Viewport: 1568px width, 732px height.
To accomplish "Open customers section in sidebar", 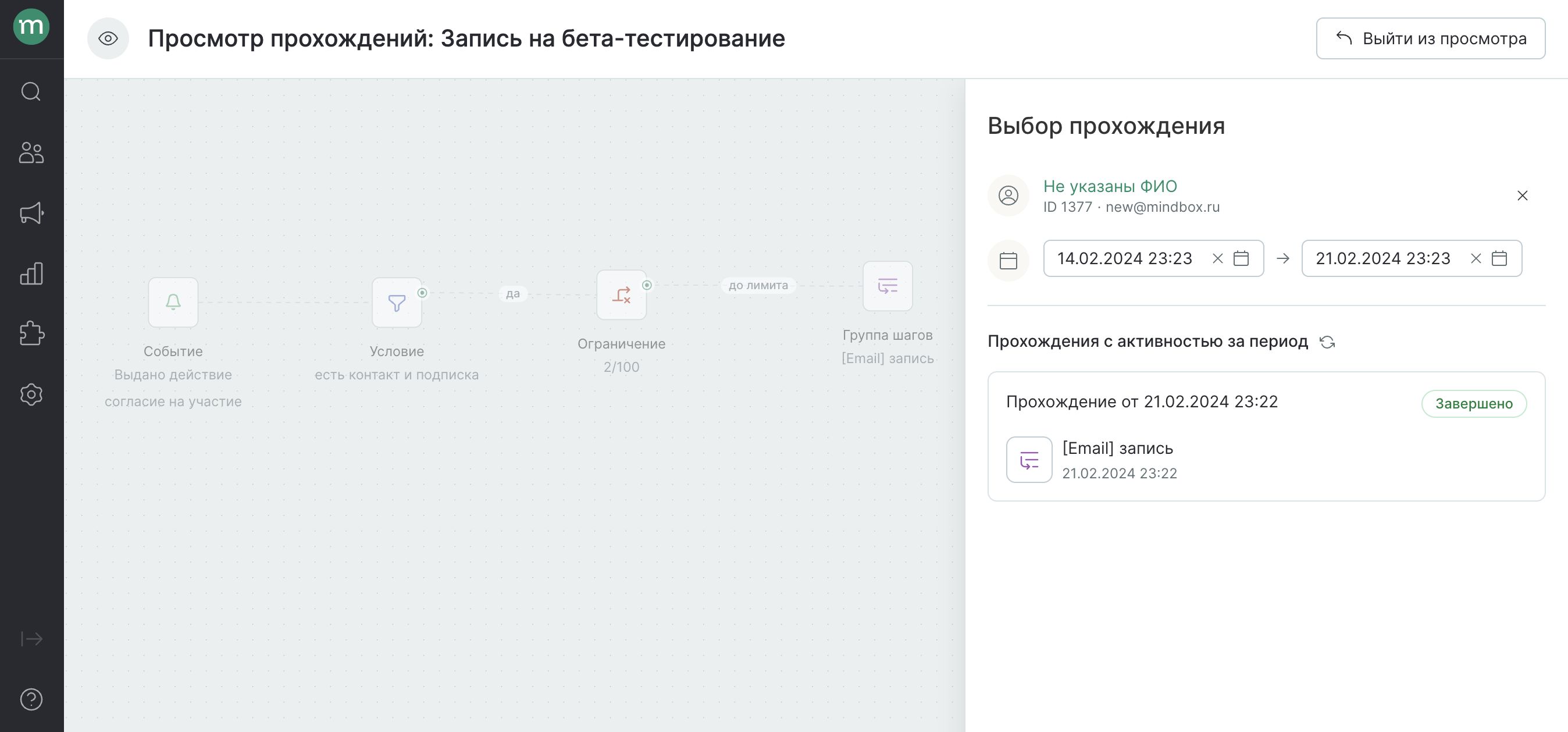I will click(x=31, y=152).
